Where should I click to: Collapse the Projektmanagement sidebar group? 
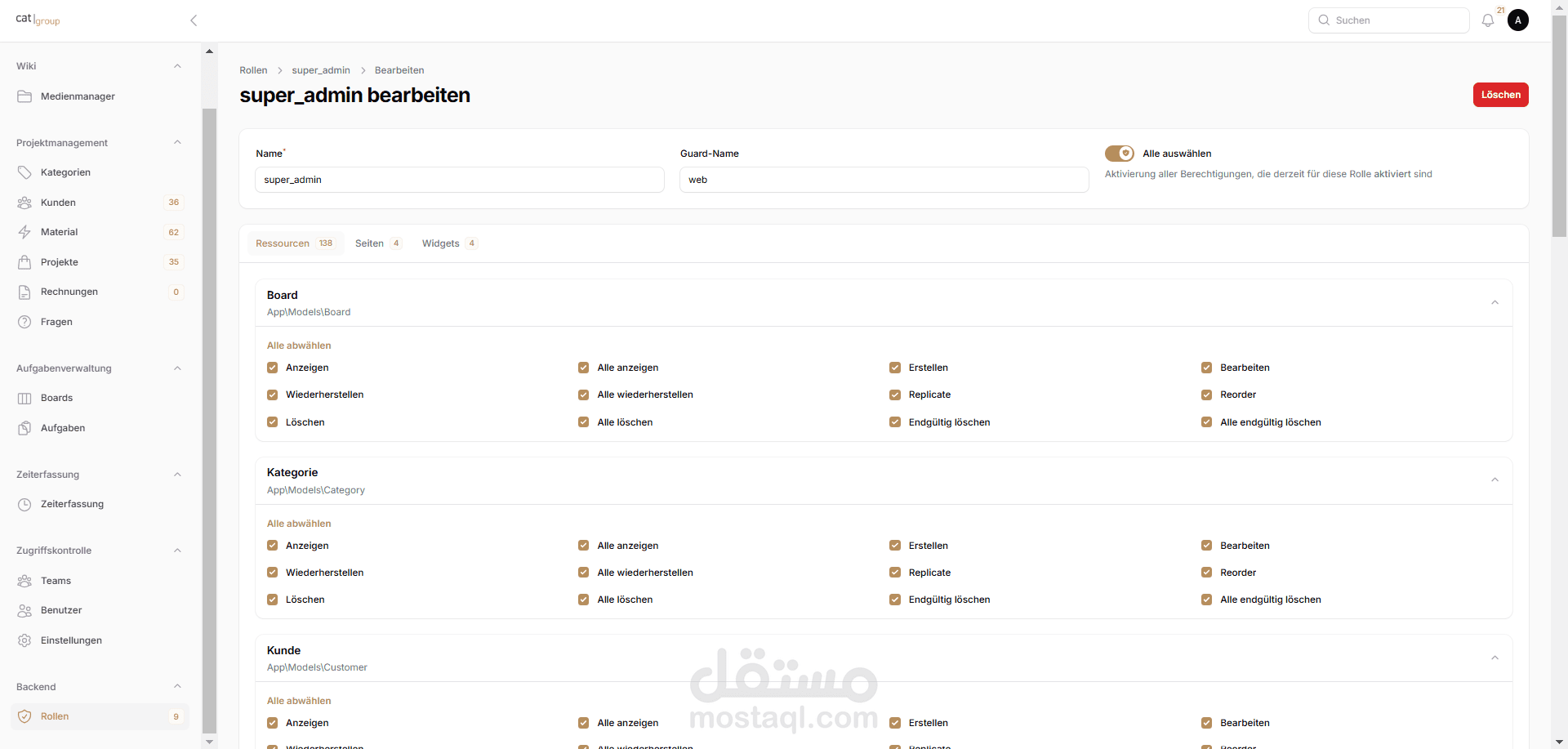click(177, 142)
